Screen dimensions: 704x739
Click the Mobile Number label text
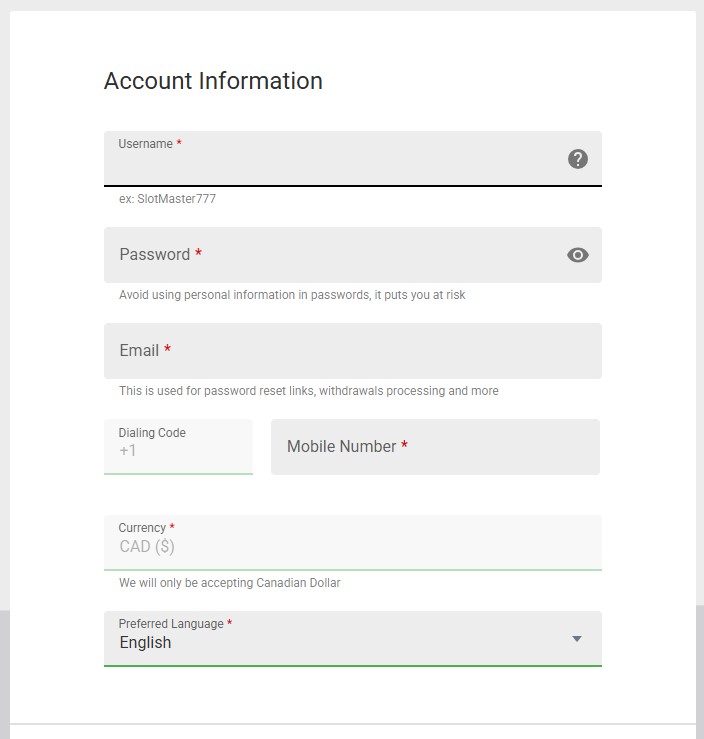pos(342,447)
